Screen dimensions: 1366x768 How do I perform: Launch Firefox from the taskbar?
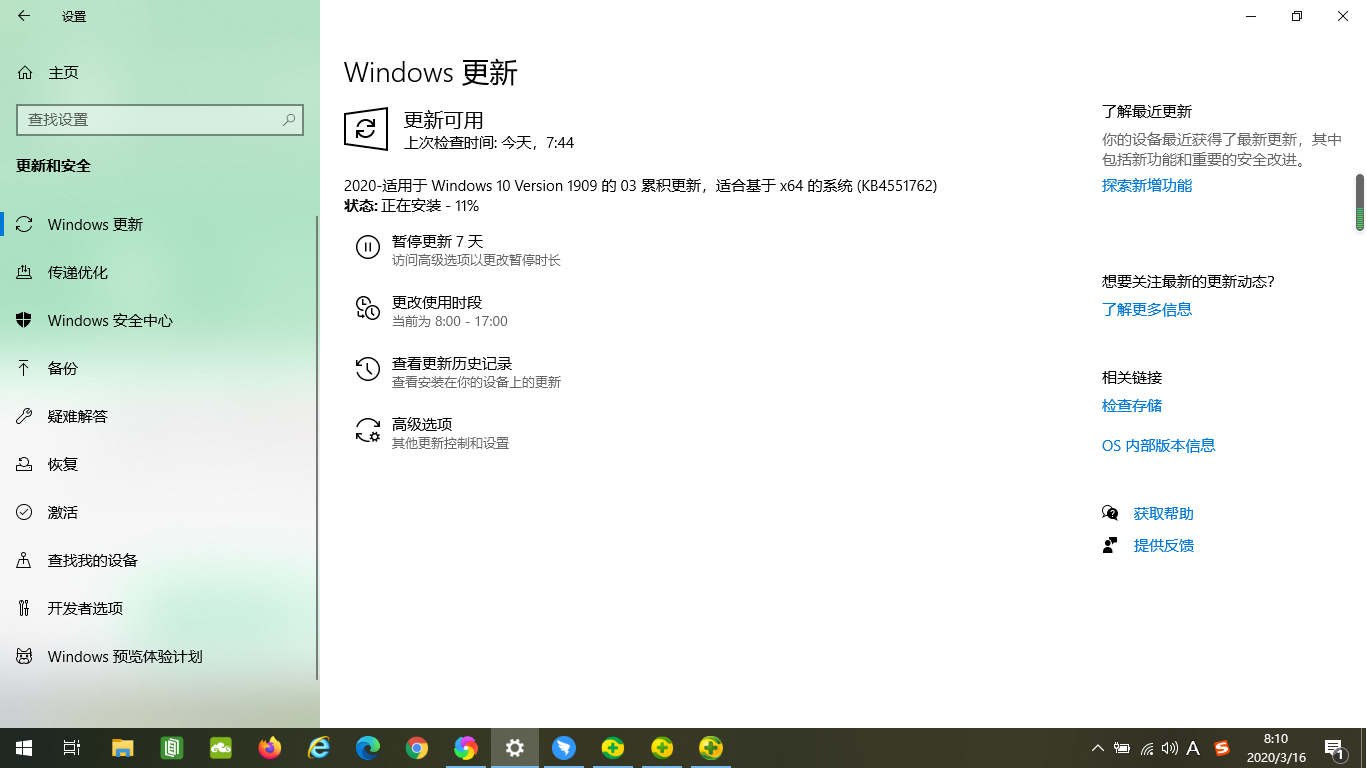[x=270, y=748]
